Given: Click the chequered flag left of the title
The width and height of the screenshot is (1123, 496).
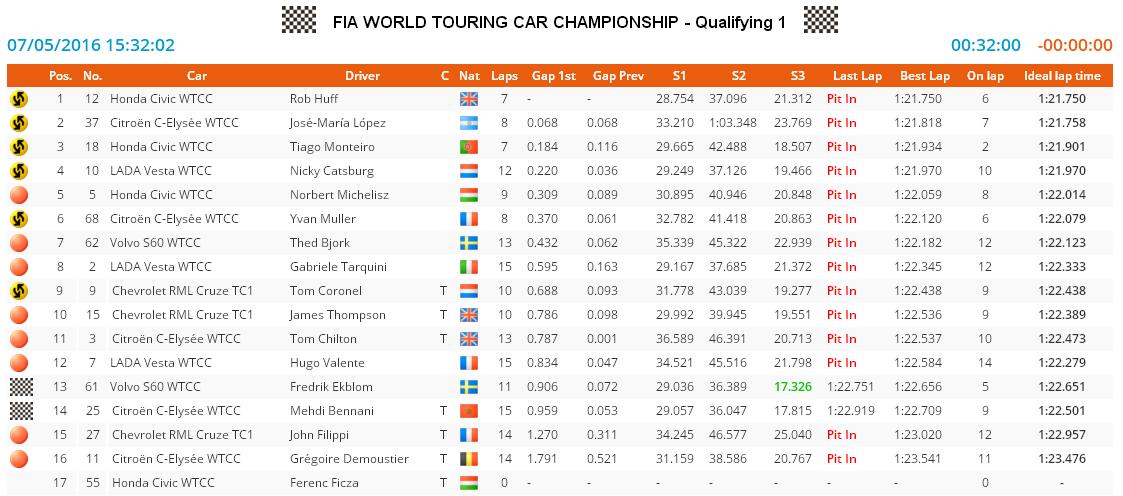Looking at the screenshot, I should [299, 20].
